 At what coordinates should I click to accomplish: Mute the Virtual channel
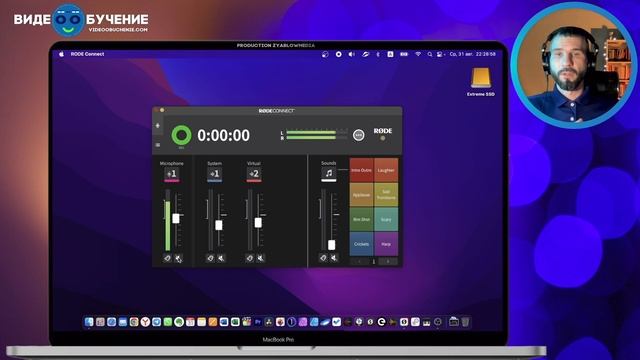click(x=260, y=258)
